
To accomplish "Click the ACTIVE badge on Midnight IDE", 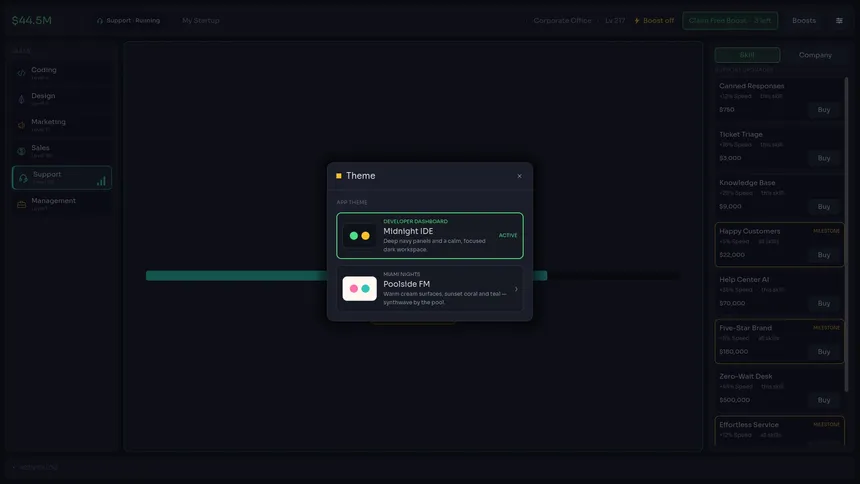I will click(508, 235).
